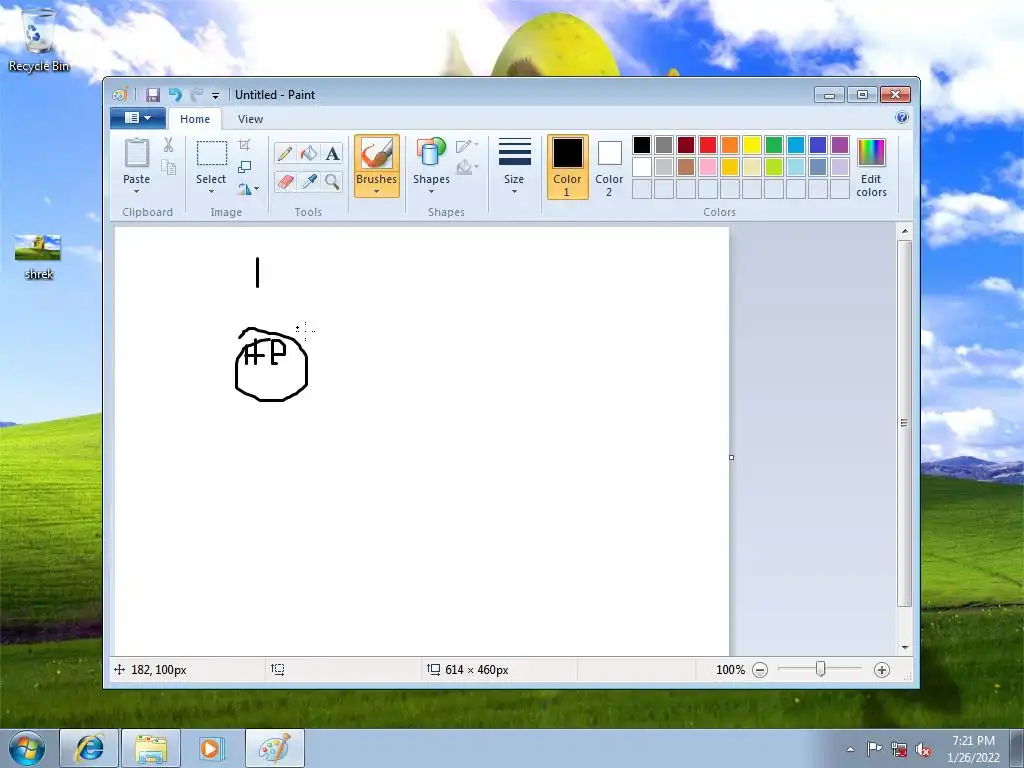Pick the pink (rose) color swatch

[708, 167]
